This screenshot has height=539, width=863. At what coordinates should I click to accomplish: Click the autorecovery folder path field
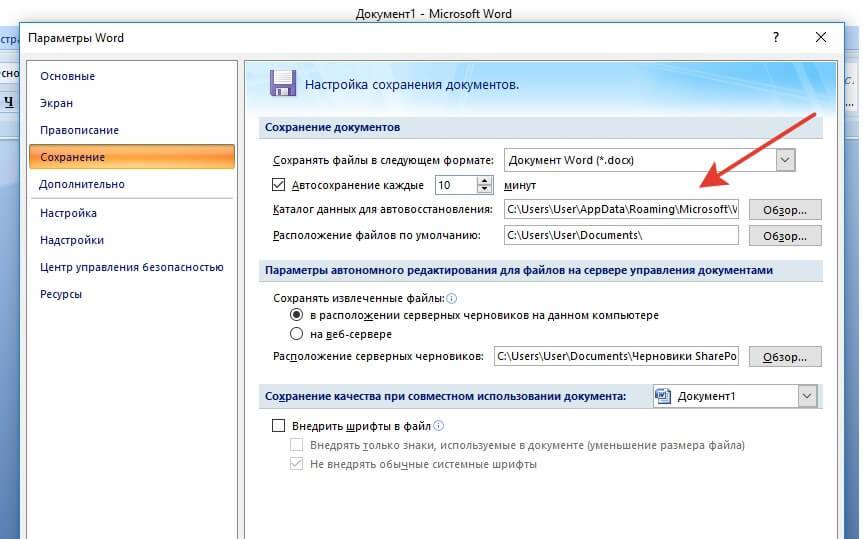621,209
